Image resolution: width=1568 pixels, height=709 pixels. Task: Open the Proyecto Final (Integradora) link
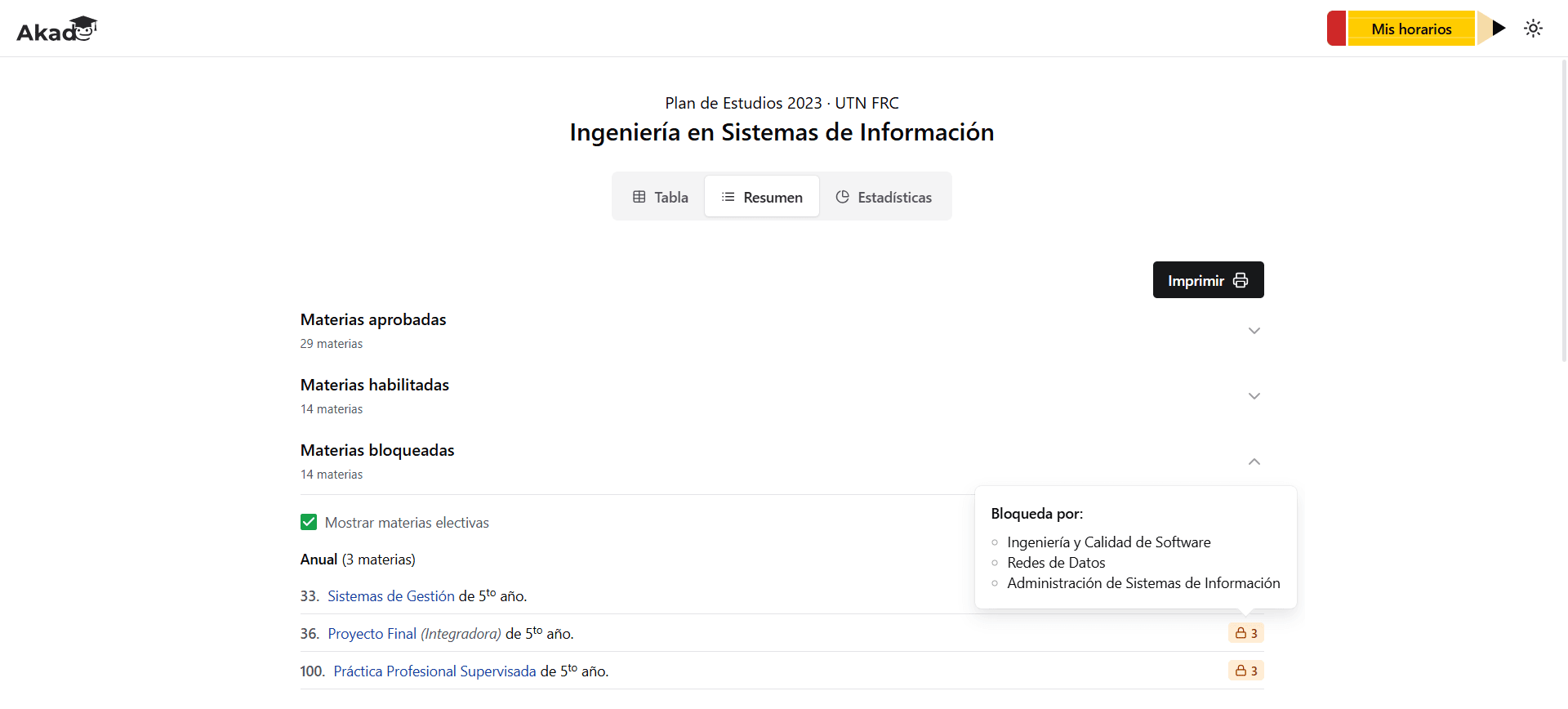click(414, 634)
